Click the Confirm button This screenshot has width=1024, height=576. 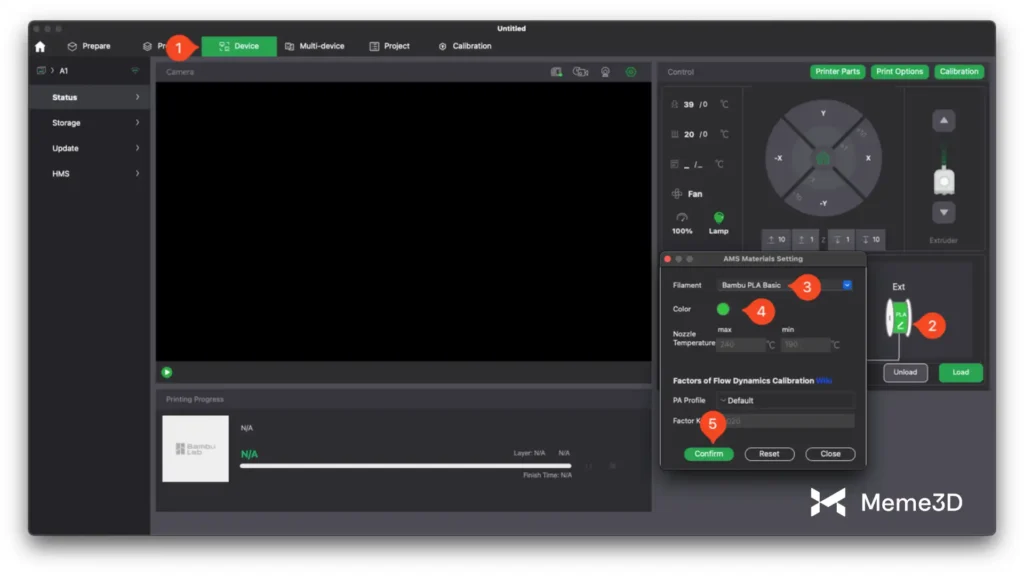(709, 454)
